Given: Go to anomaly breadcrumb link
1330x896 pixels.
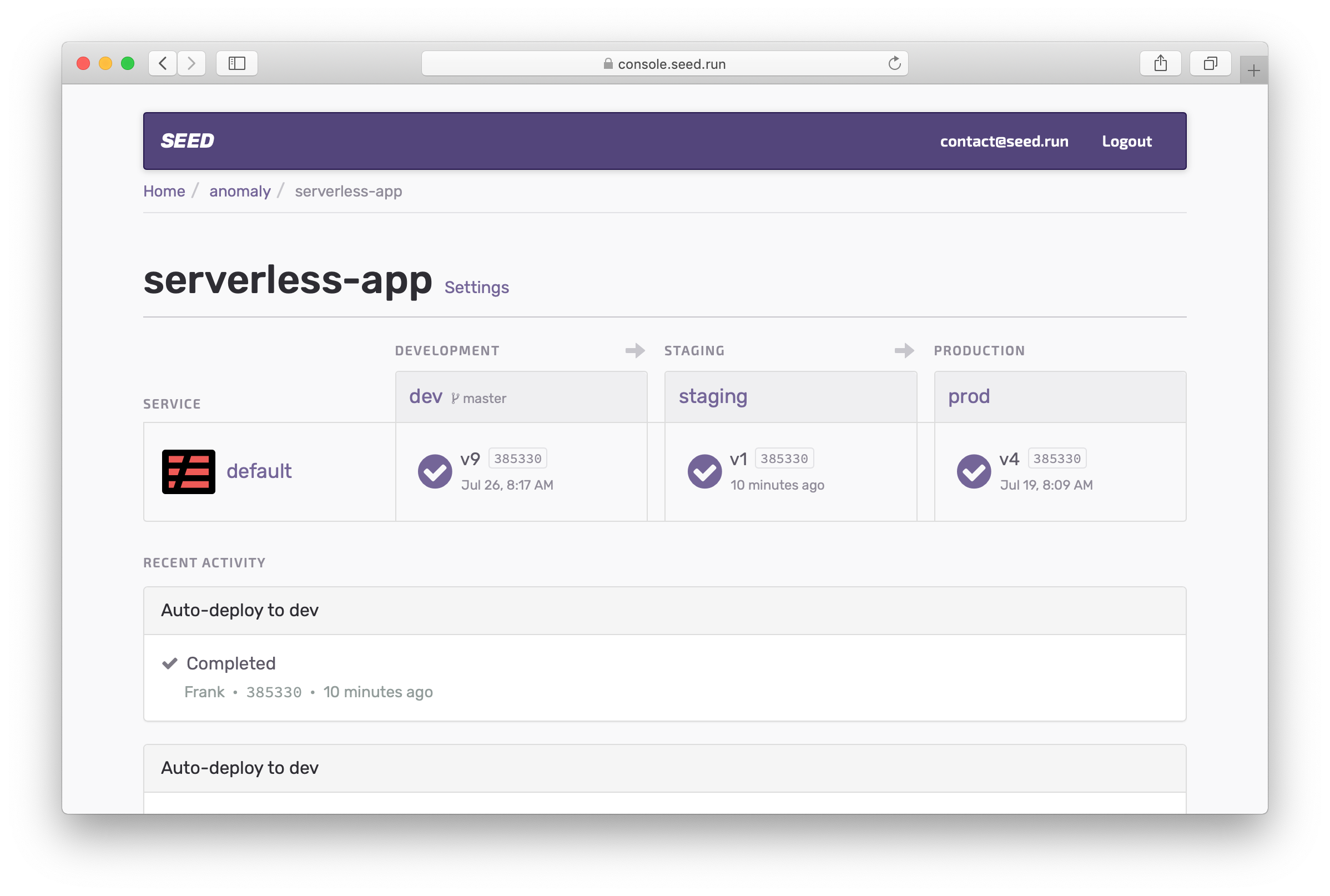Looking at the screenshot, I should pos(240,192).
